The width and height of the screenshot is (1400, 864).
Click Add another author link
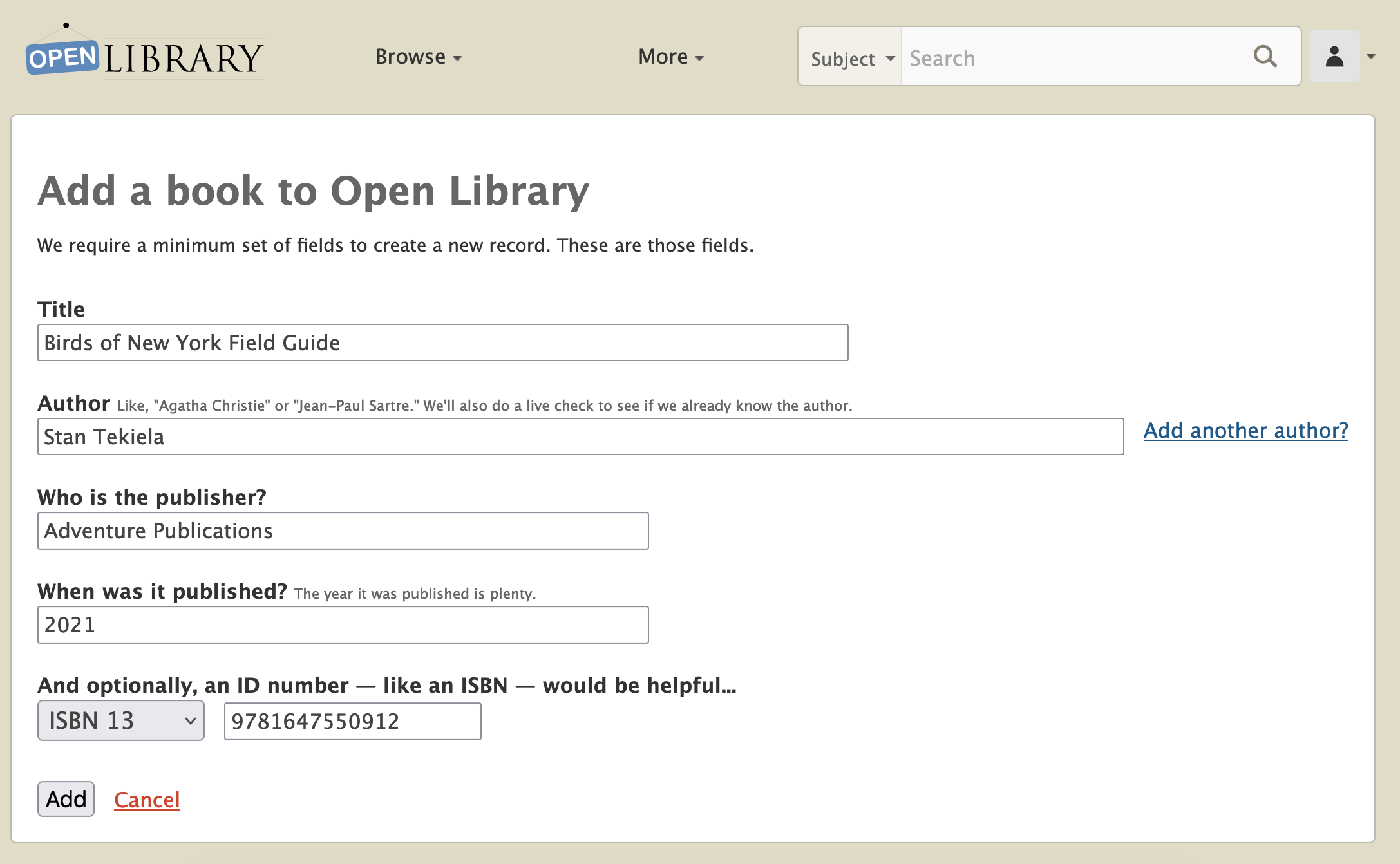click(1245, 430)
